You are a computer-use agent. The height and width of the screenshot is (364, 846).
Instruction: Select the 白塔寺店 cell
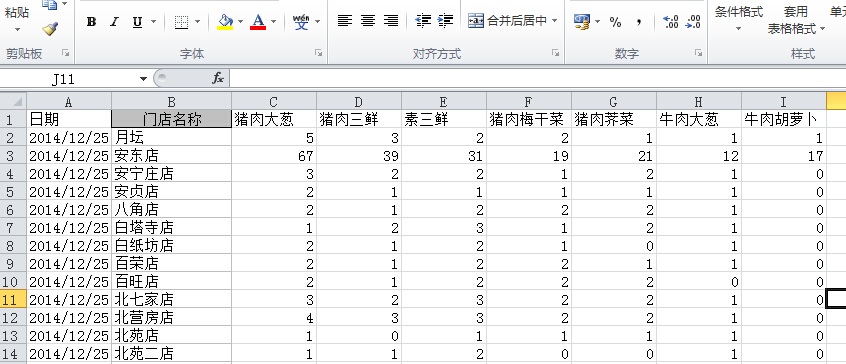pyautogui.click(x=172, y=227)
